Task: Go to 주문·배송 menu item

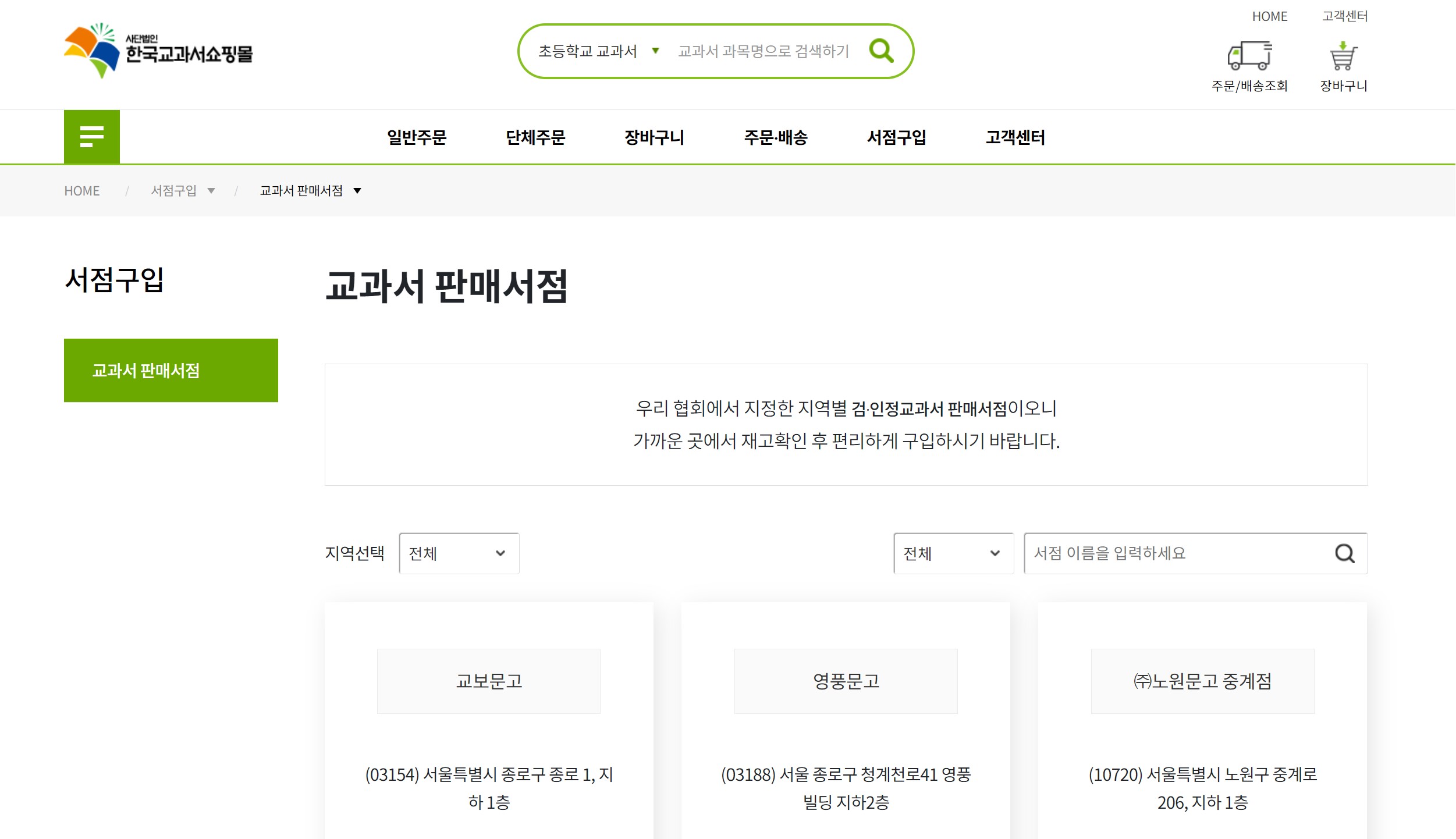Action: (775, 137)
